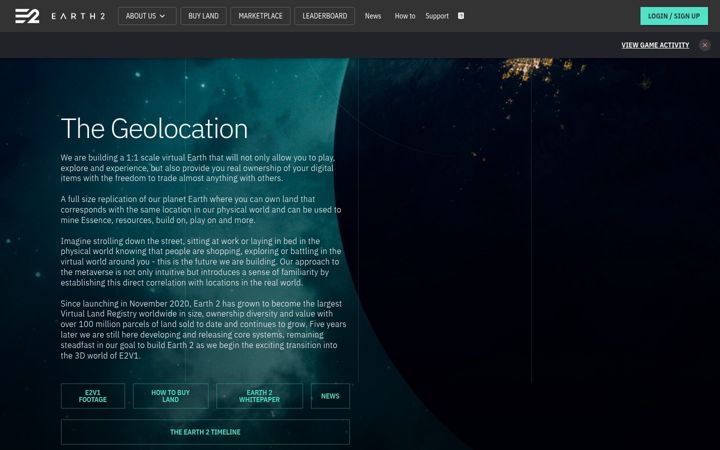The width and height of the screenshot is (720, 450).
Task: Open the Leaderboard
Action: [325, 16]
